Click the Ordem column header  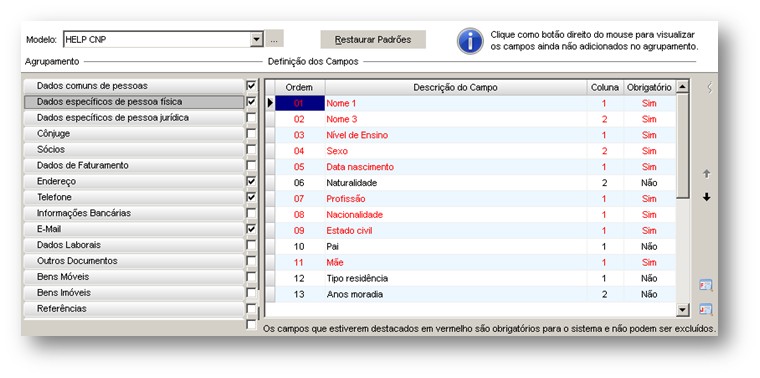(x=300, y=87)
